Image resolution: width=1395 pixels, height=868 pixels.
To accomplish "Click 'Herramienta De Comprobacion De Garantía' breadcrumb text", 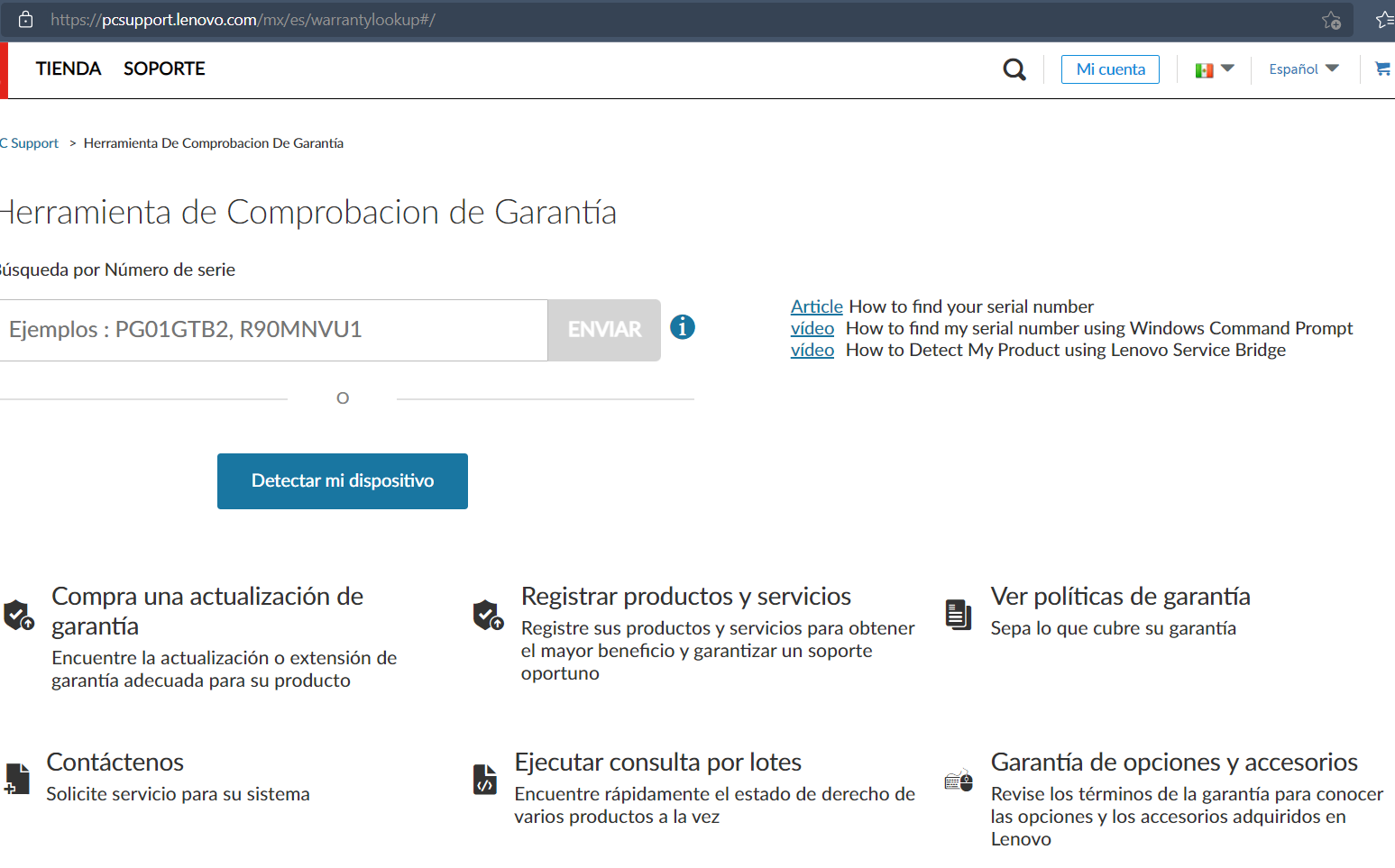I will click(x=214, y=143).
